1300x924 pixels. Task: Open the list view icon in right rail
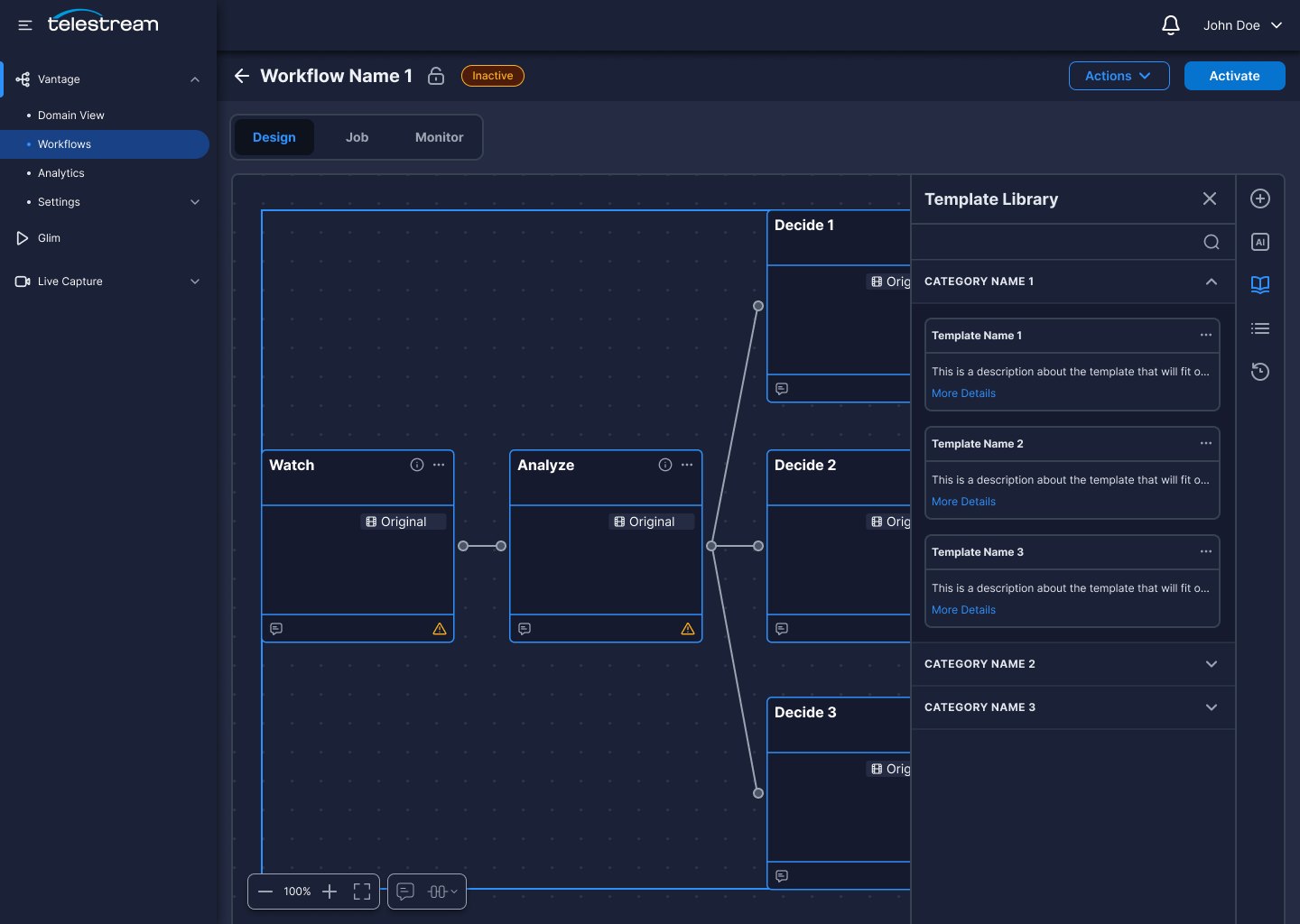pyautogui.click(x=1260, y=328)
